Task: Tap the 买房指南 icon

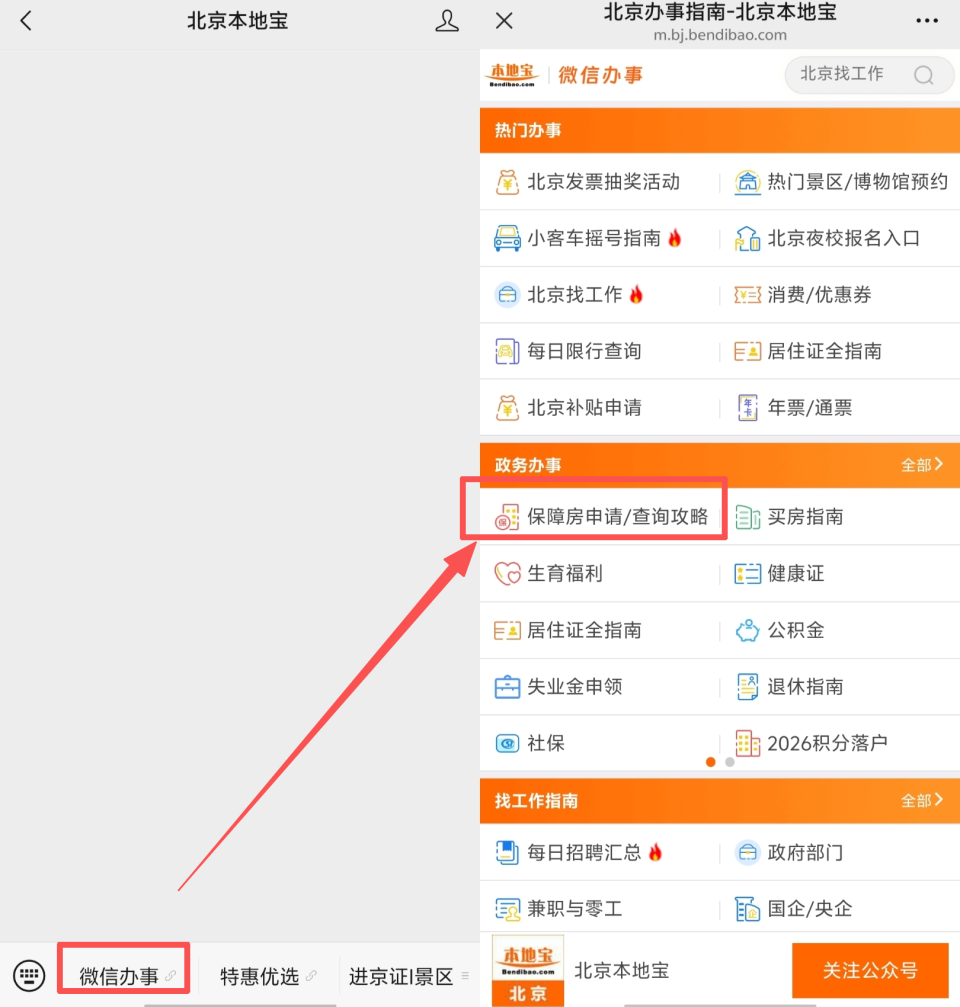Action: point(747,516)
